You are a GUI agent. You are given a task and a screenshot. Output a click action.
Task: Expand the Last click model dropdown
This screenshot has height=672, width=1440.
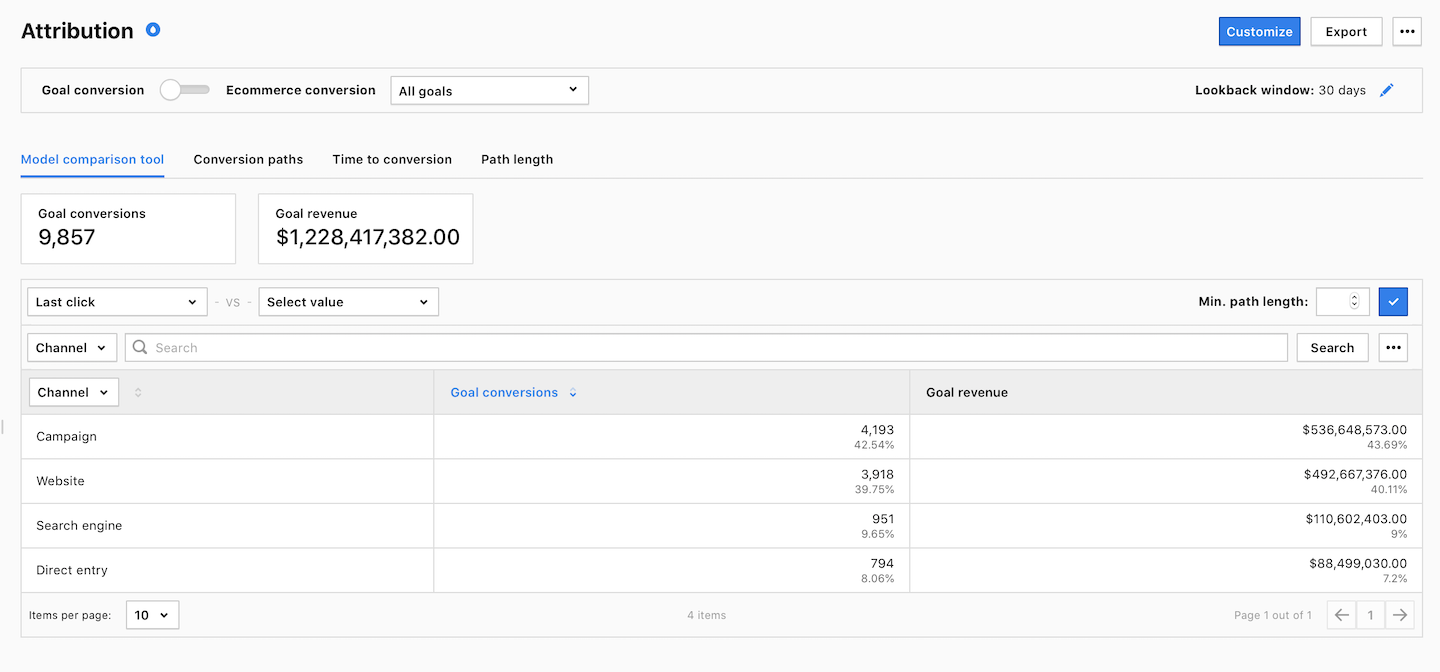pos(117,302)
